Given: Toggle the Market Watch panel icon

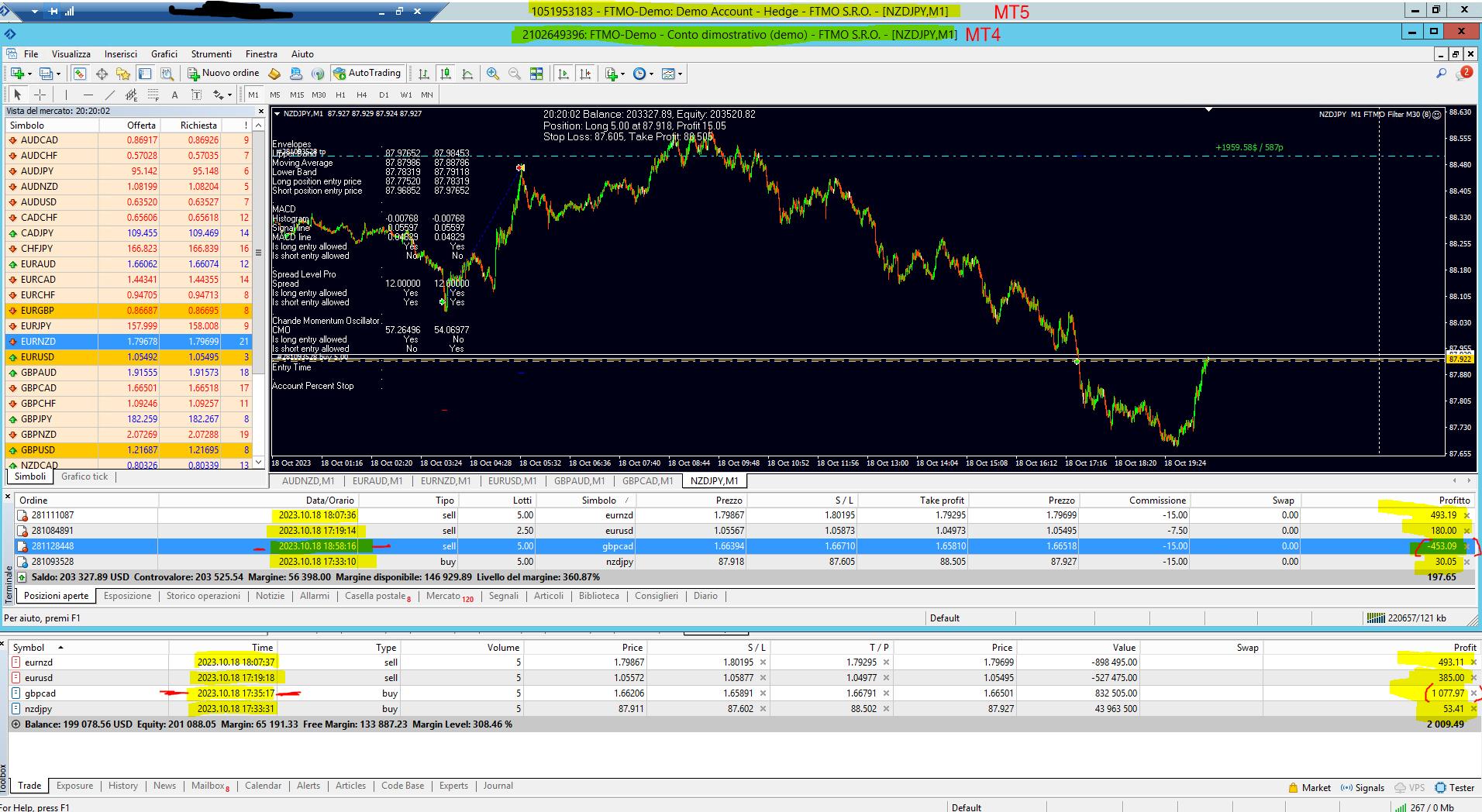Looking at the screenshot, I should point(80,74).
